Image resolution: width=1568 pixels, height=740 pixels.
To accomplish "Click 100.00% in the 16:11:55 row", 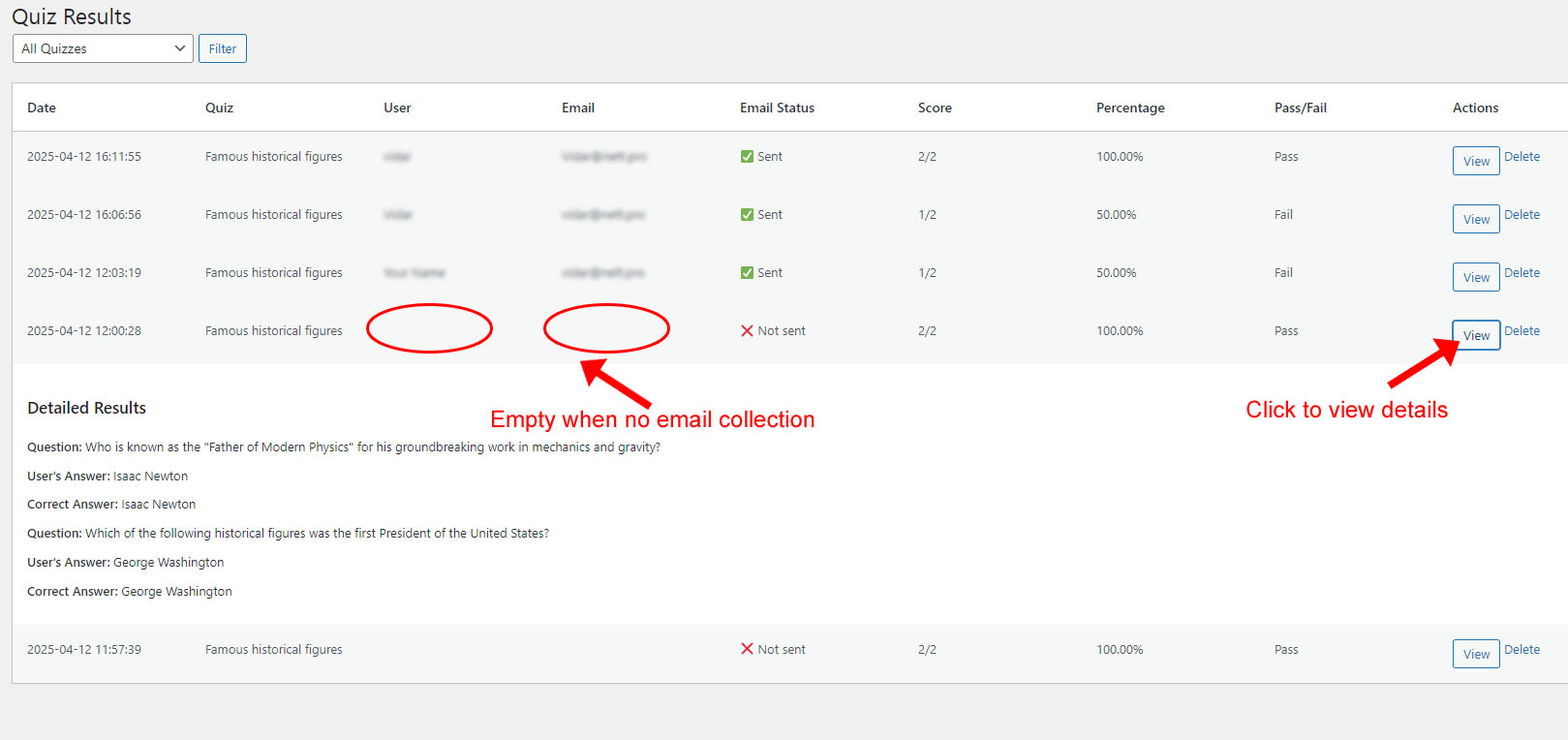I will click(x=1120, y=156).
